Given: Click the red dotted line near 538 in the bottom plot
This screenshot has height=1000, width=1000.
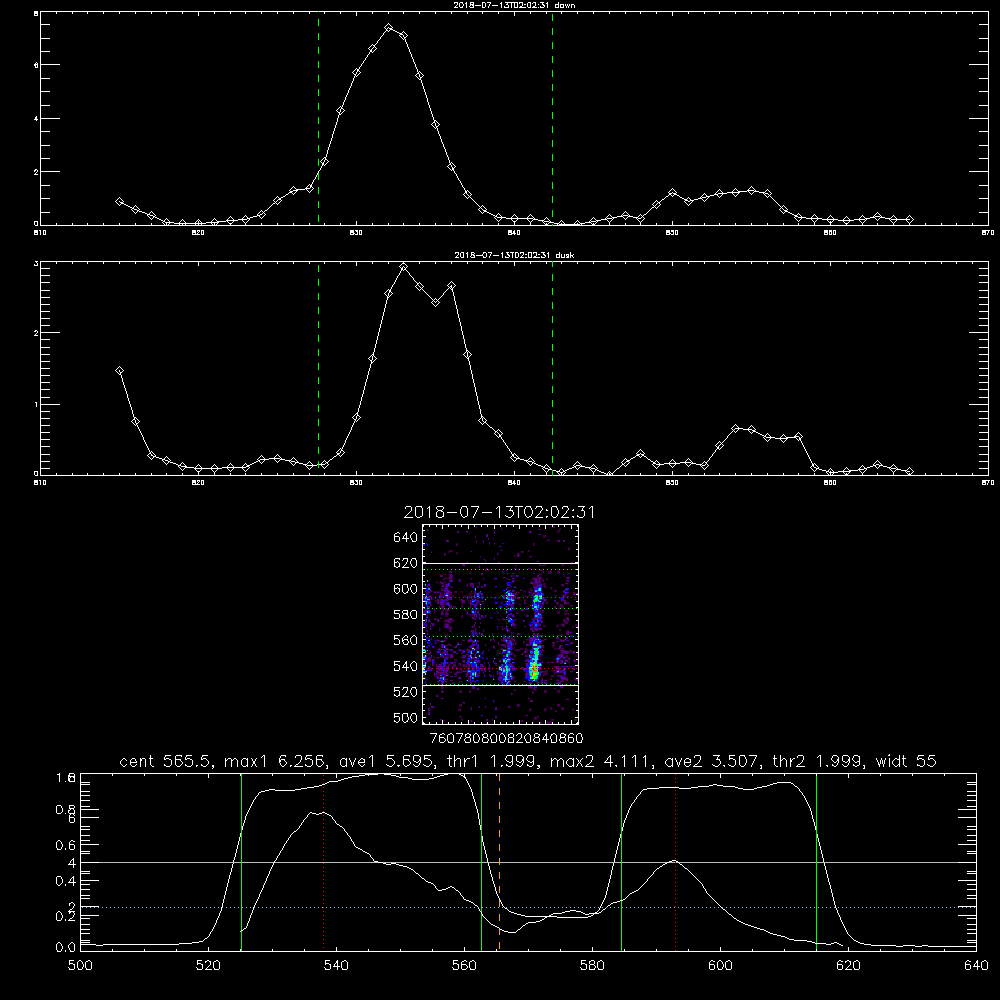Looking at the screenshot, I should tap(323, 862).
